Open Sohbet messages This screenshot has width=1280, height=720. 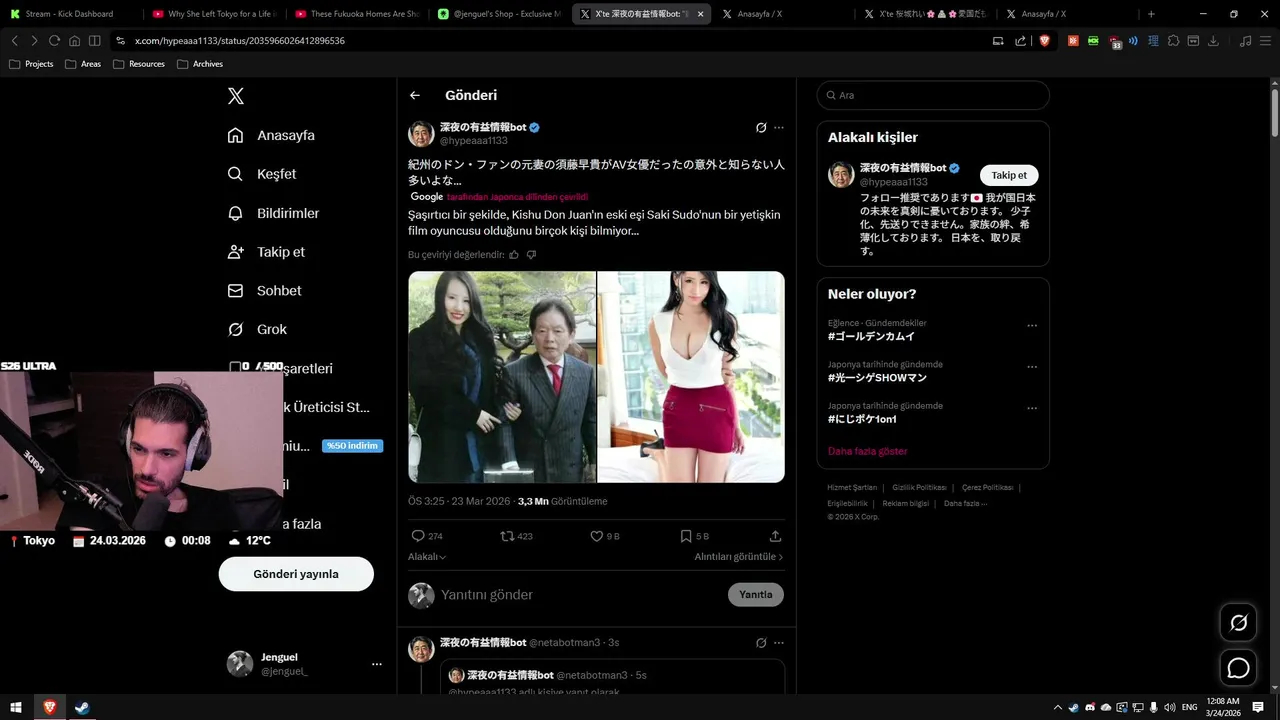pyautogui.click(x=264, y=291)
